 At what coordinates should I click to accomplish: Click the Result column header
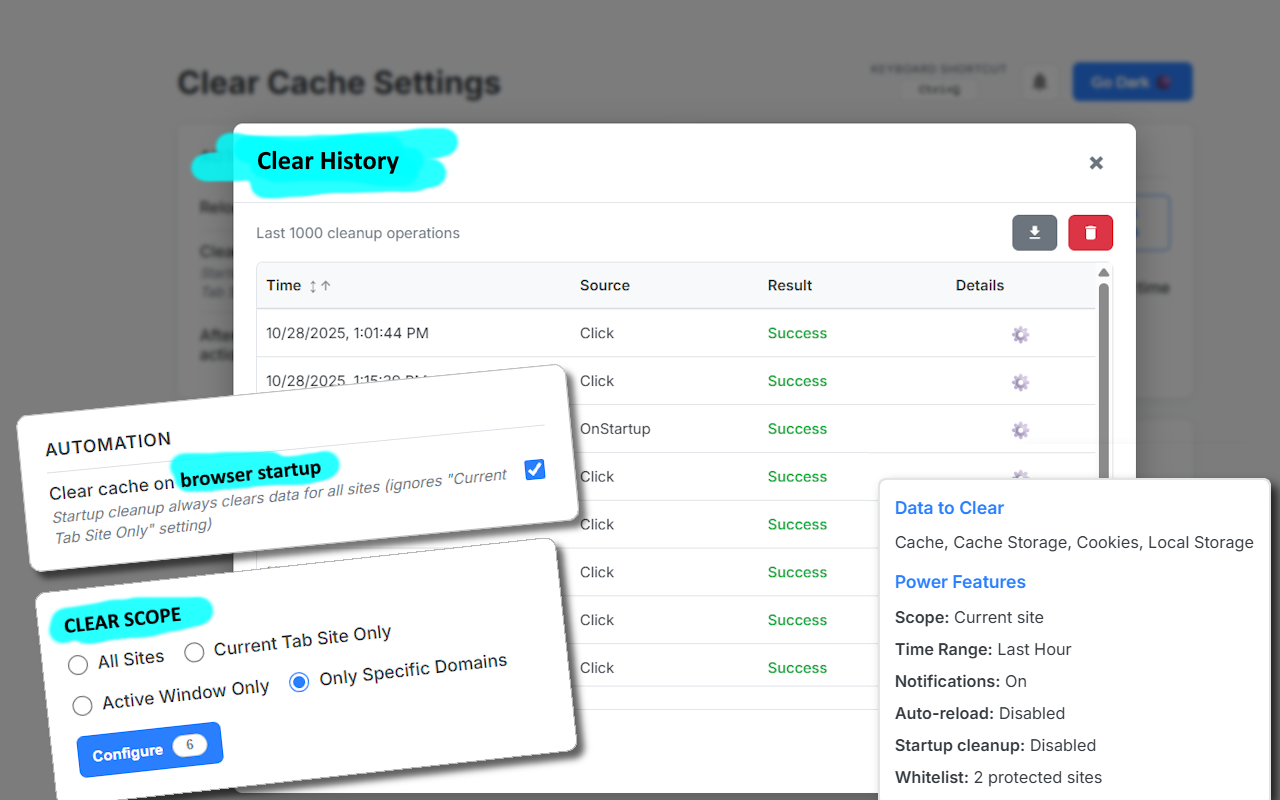[790, 286]
